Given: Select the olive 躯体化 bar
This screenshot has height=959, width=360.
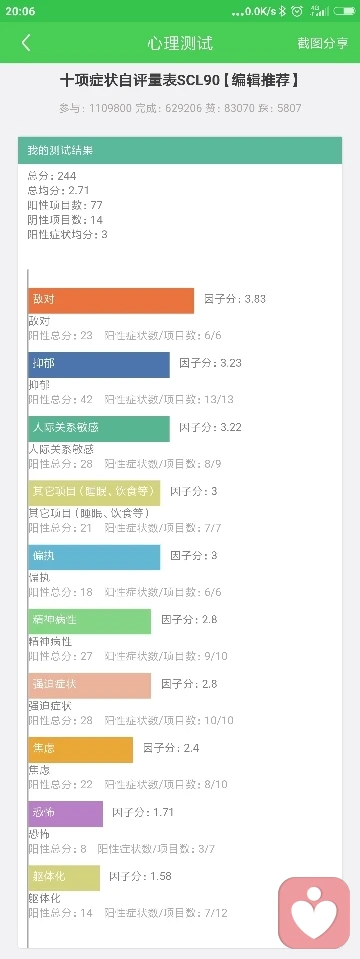Looking at the screenshot, I should pos(64,877).
